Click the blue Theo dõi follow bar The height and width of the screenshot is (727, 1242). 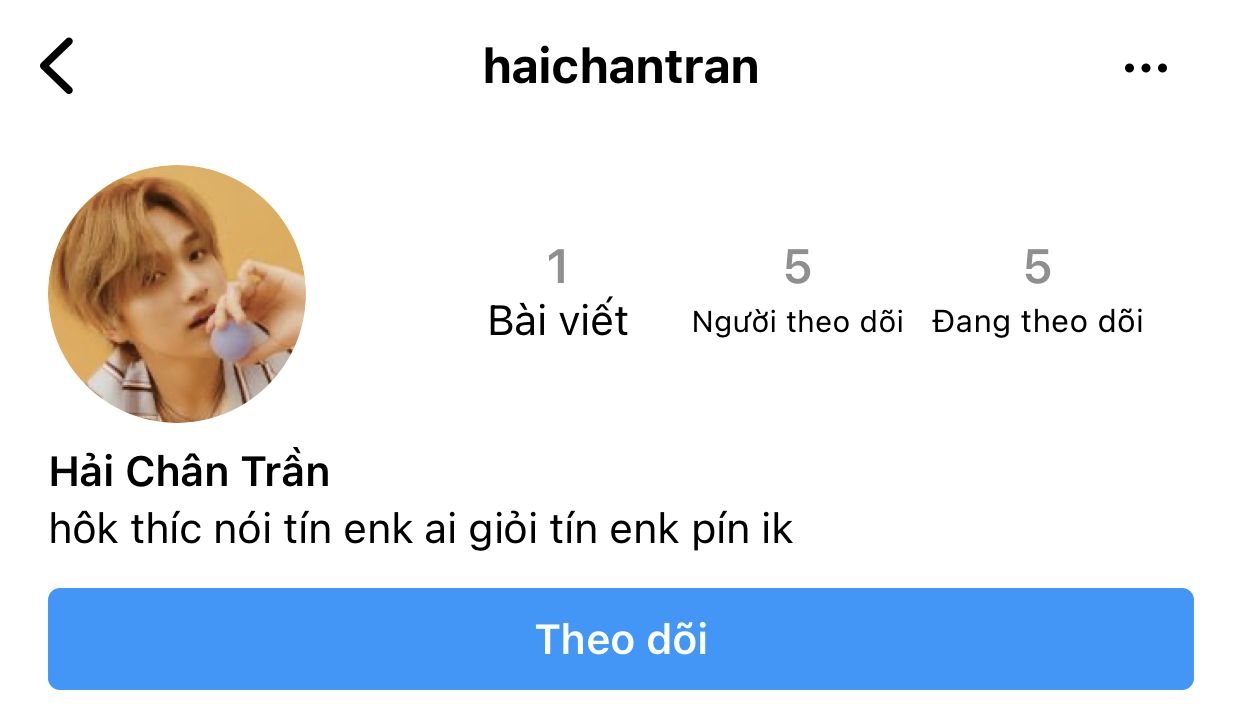coord(621,639)
